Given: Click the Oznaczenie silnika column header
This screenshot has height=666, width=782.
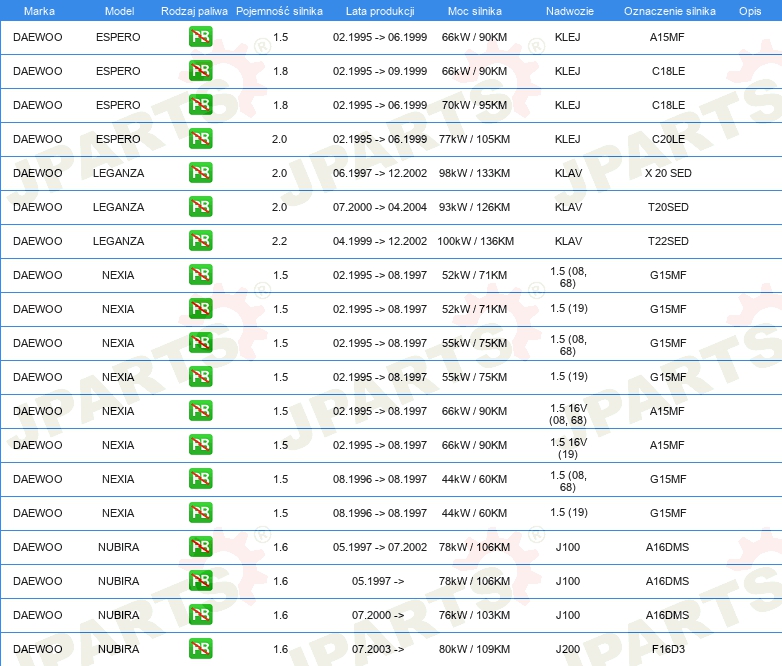Looking at the screenshot, I should 670,11.
